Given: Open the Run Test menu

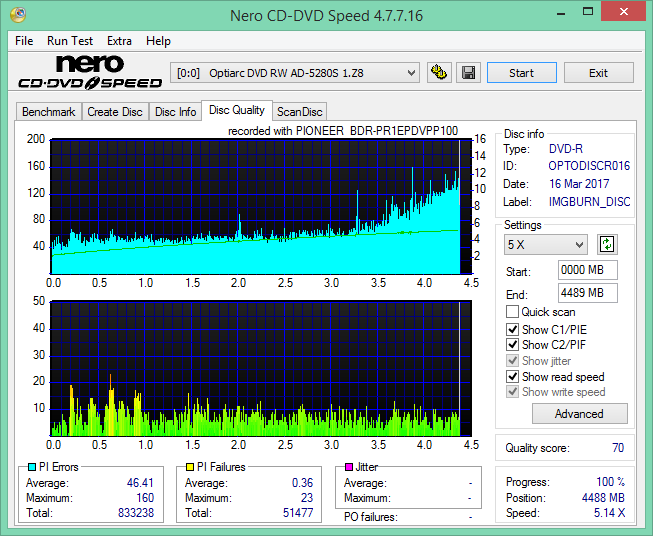Looking at the screenshot, I should [70, 41].
